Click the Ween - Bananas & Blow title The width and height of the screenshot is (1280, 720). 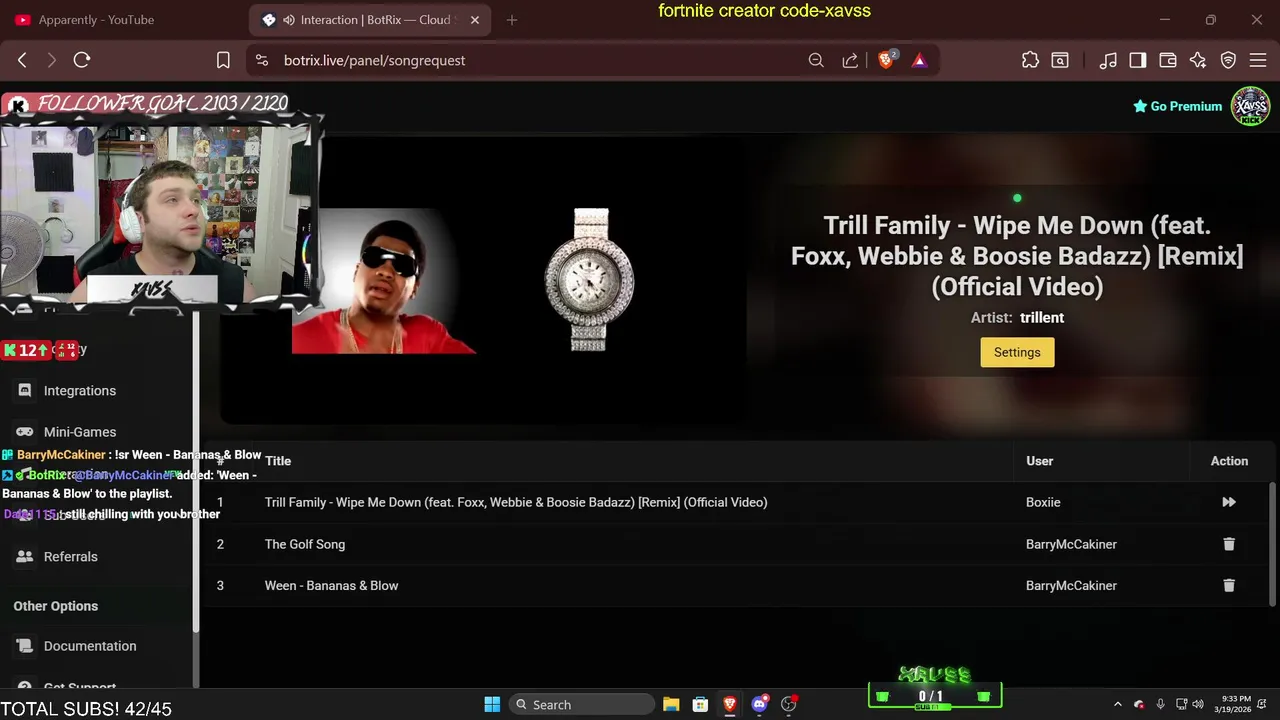(331, 586)
